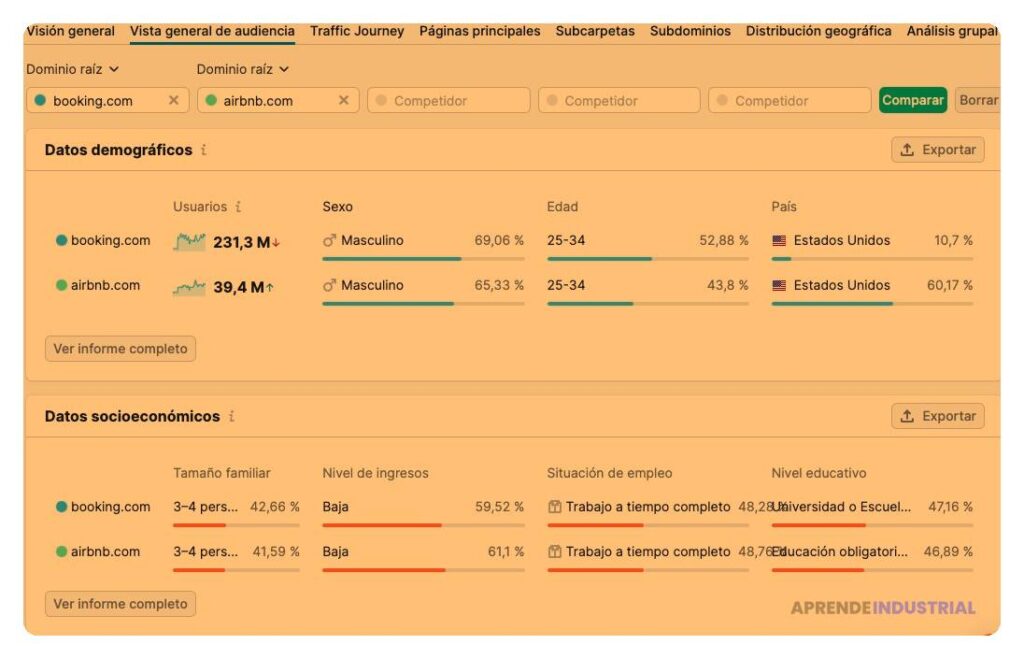Export the Datos demográficos data
This screenshot has width=1024, height=659.
pos(938,150)
